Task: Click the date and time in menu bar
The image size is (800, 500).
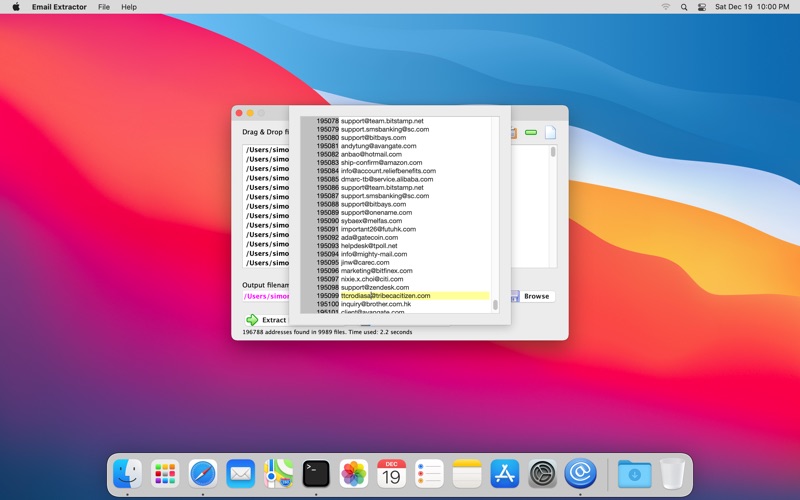Action: pyautogui.click(x=752, y=7)
